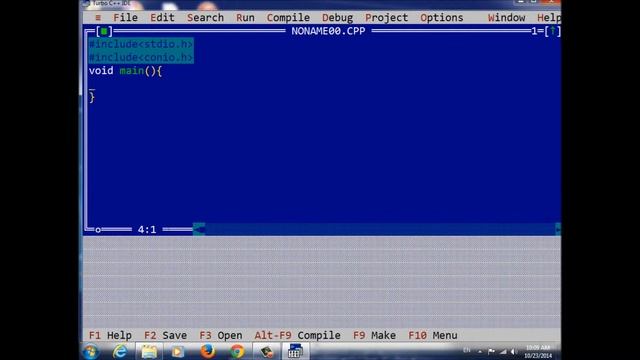Image resolution: width=640 pixels, height=360 pixels.
Task: Click F3 Open in status bar
Action: tap(220, 335)
